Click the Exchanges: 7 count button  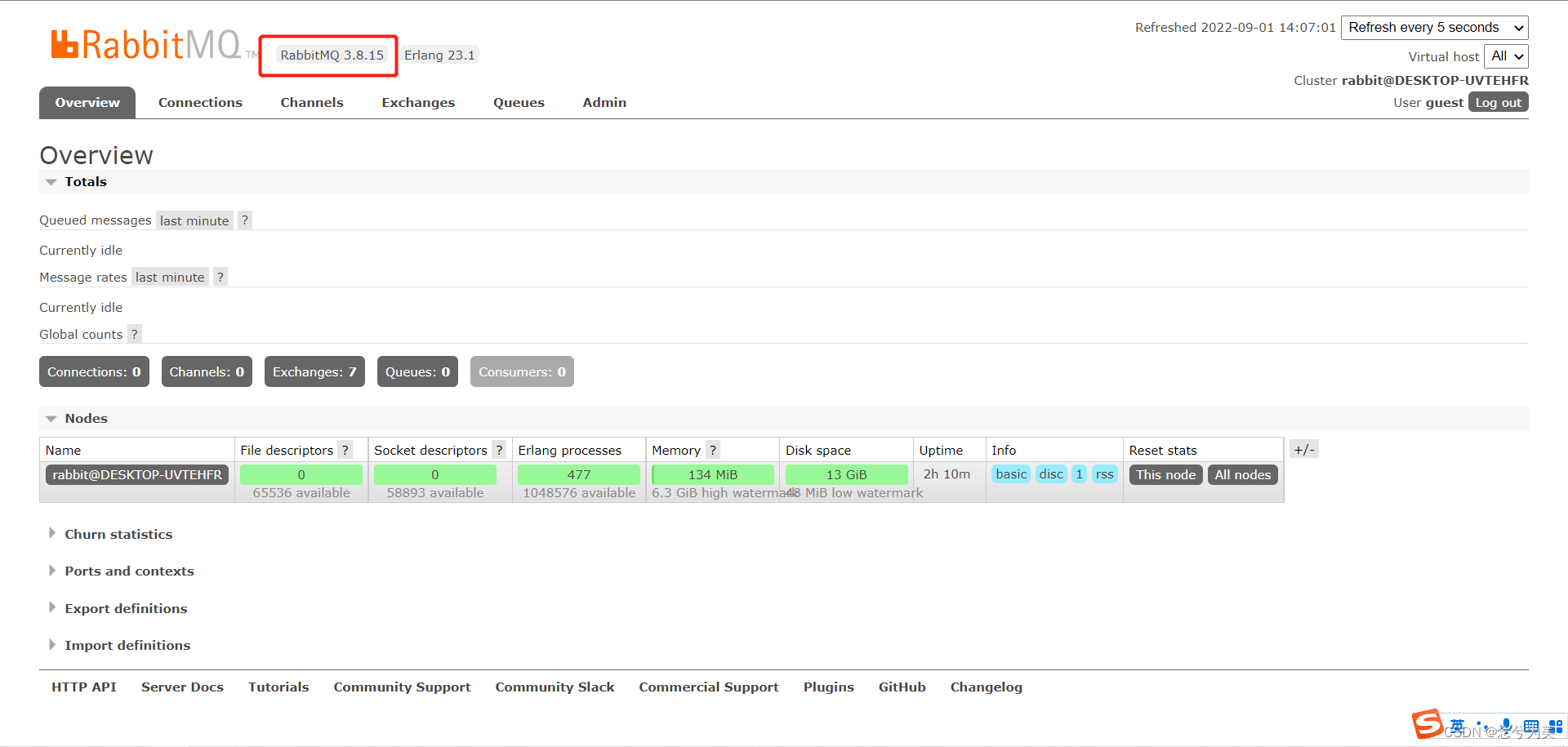coord(314,372)
